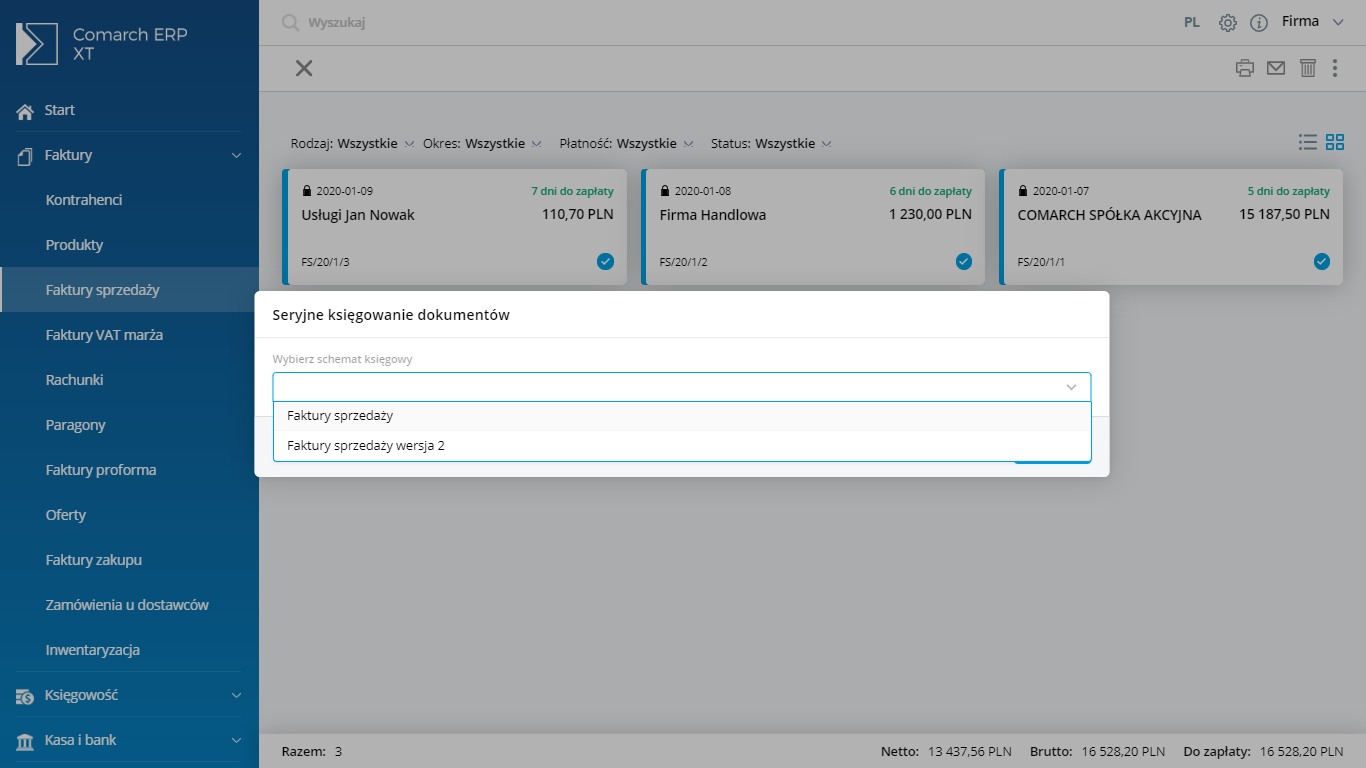Open Oferty in the sidebar
Screen dimensions: 1366x768
click(x=66, y=515)
